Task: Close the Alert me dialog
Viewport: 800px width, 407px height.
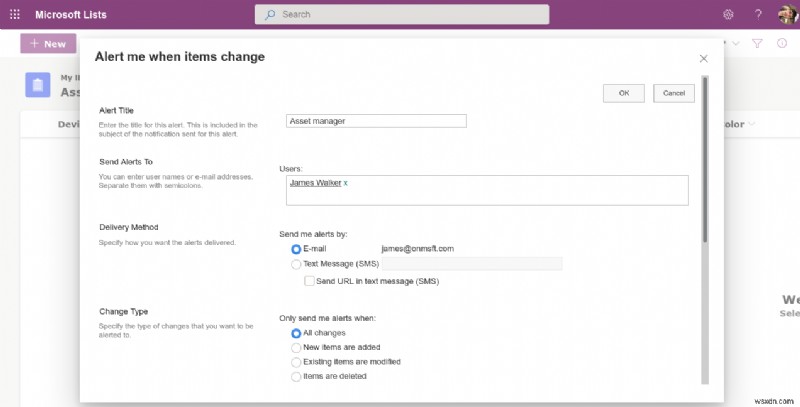Action: coord(704,59)
